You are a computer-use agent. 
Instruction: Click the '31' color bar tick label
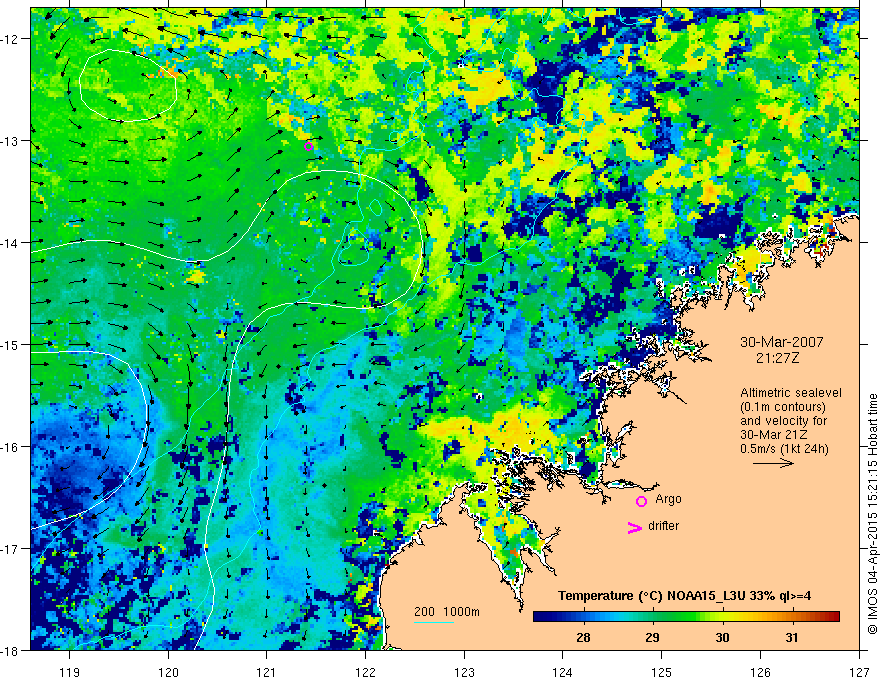click(791, 637)
